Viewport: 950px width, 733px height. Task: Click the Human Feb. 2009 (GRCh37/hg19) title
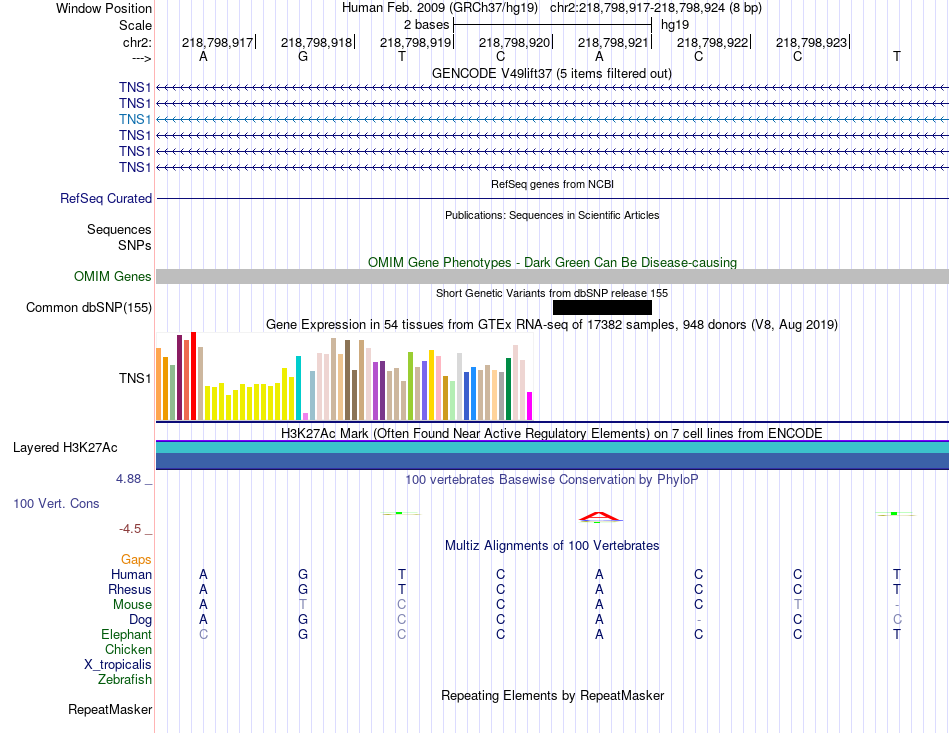(440, 8)
